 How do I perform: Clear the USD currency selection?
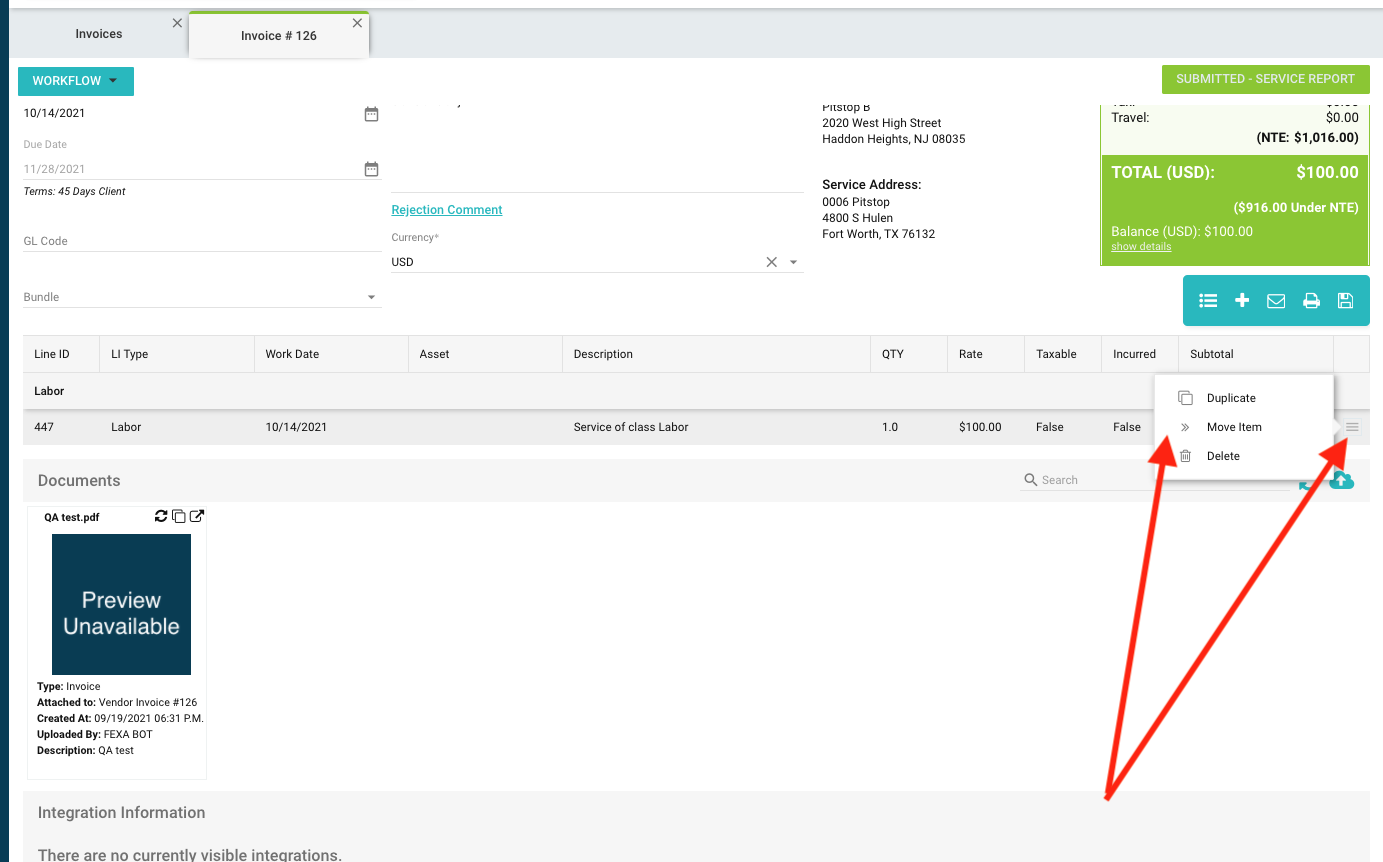click(x=771, y=262)
